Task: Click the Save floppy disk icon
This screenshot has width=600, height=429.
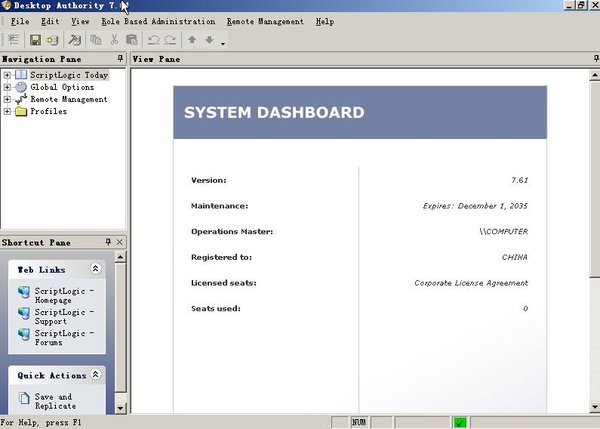Action: click(x=36, y=40)
